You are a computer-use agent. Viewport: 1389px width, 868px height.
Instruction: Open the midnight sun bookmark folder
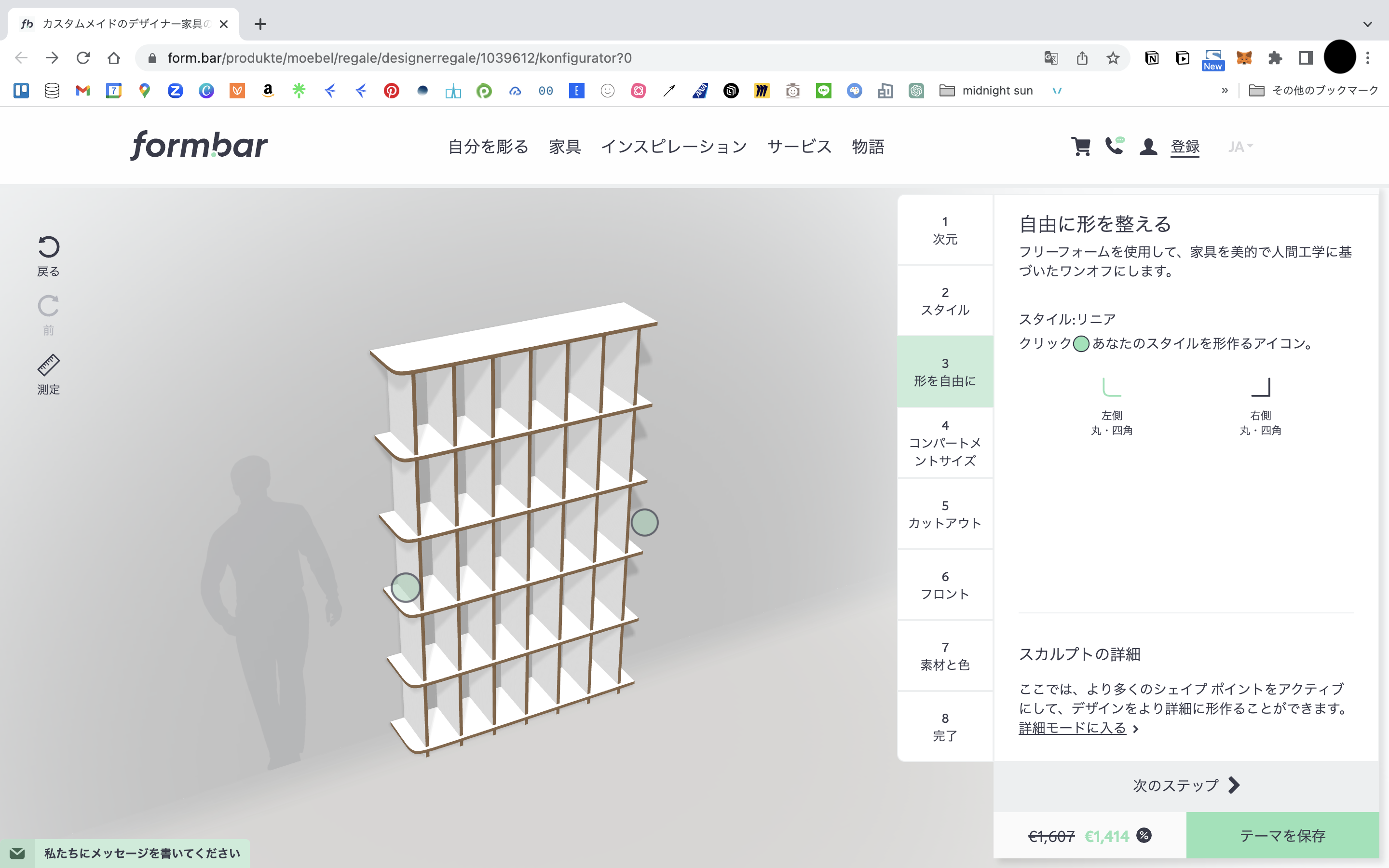[986, 90]
